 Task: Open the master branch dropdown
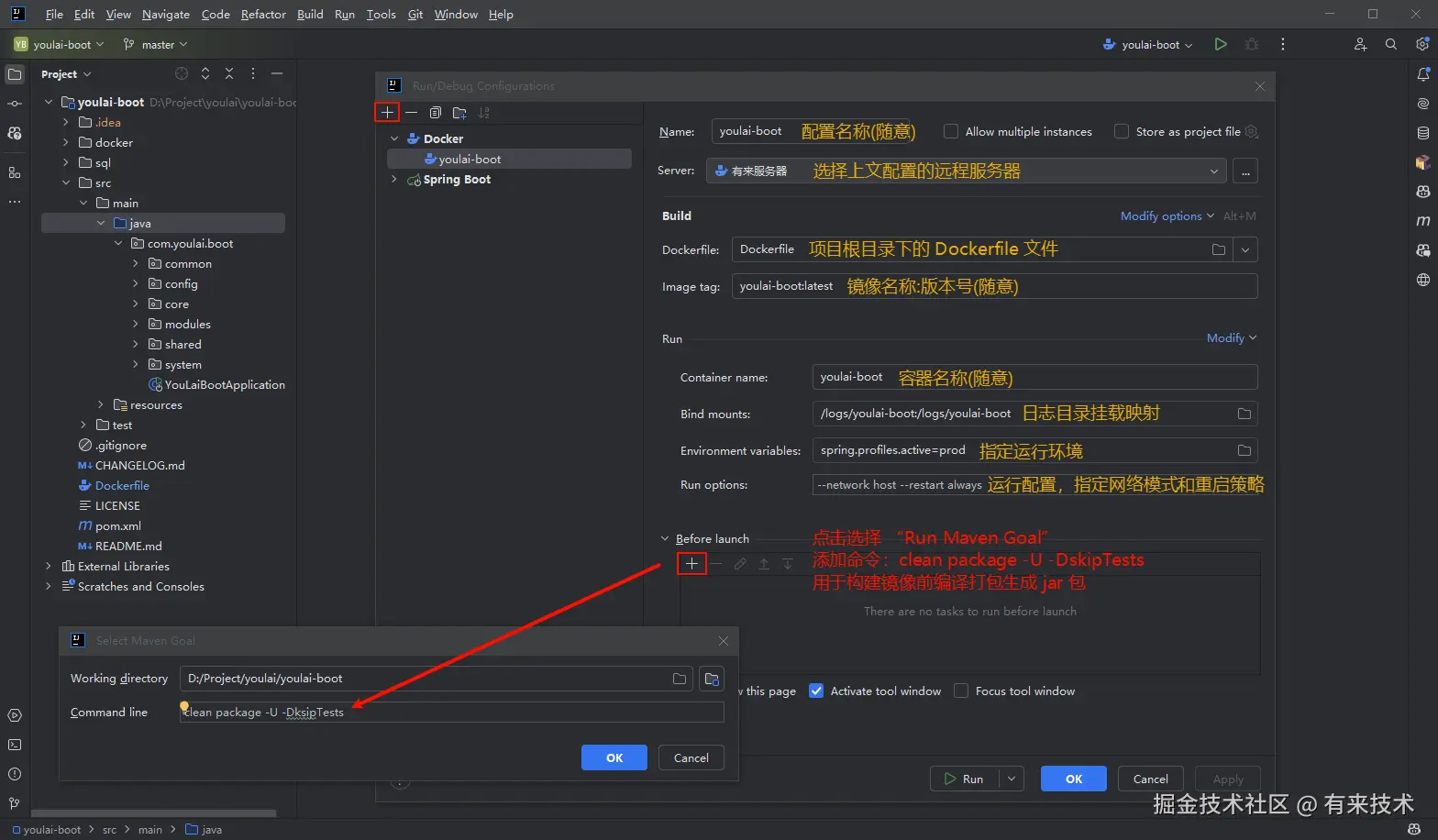pos(155,45)
